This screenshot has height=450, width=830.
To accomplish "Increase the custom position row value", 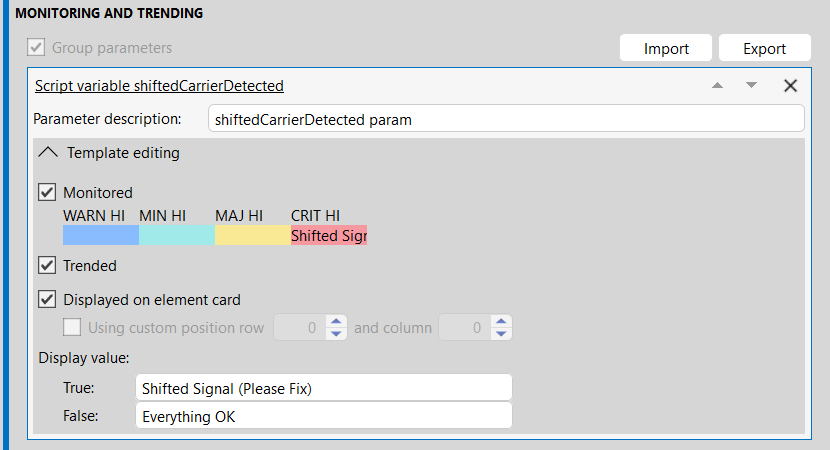I will 337,321.
